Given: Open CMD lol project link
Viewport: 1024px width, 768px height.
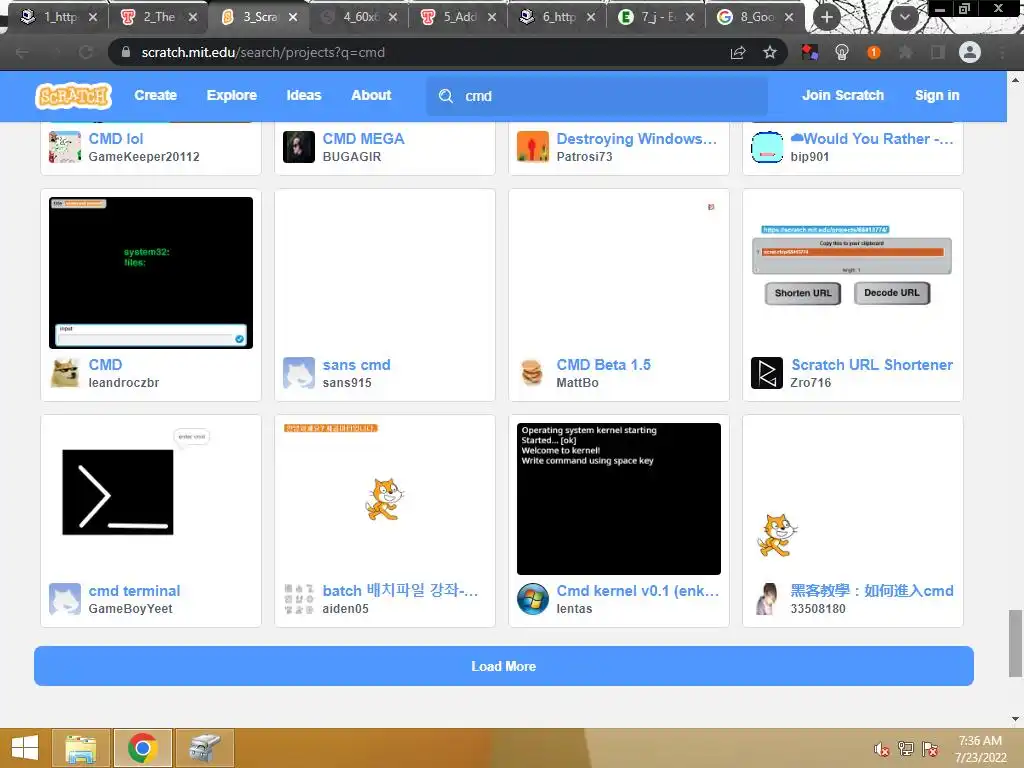Looking at the screenshot, I should pyautogui.click(x=116, y=138).
